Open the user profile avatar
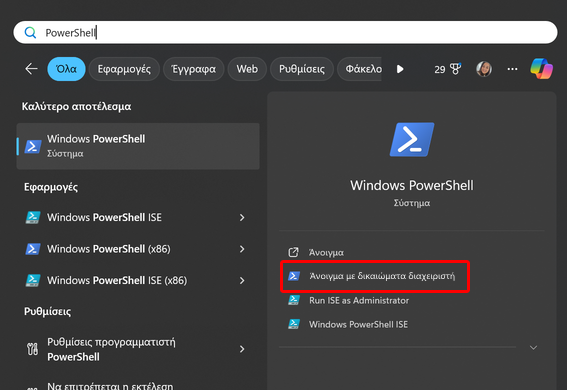 tap(484, 69)
